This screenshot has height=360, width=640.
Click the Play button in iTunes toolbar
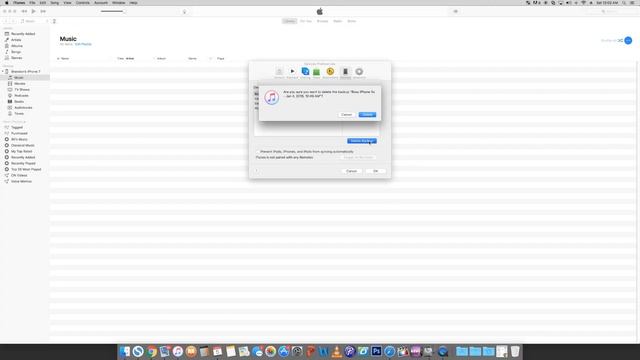pyautogui.click(x=33, y=11)
